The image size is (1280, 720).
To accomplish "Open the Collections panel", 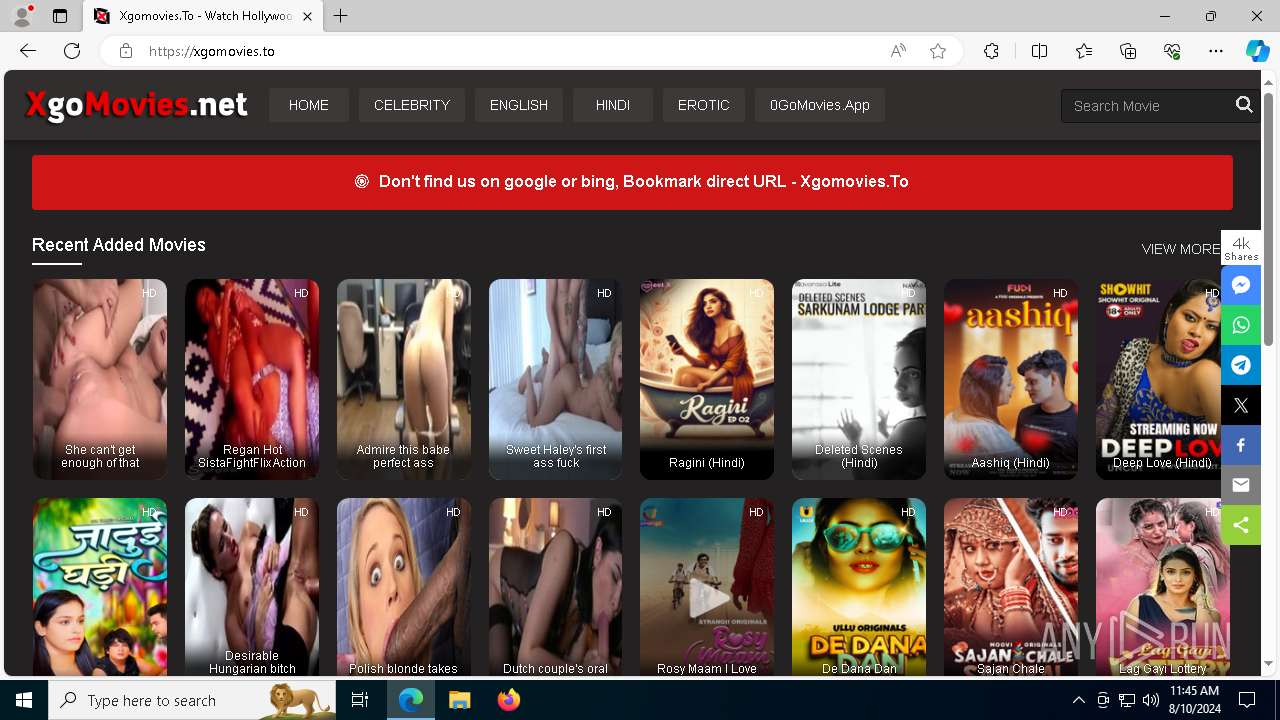I will pyautogui.click(x=1128, y=51).
